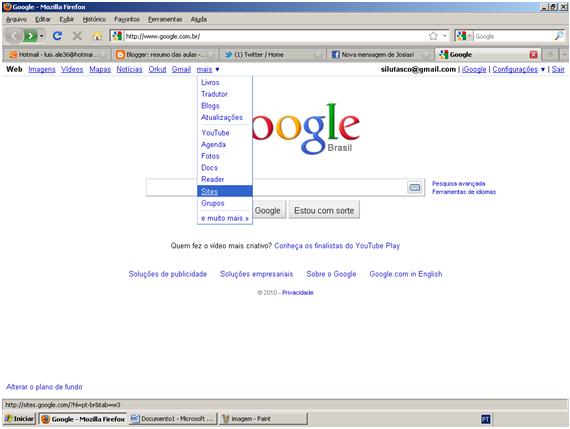570x429 pixels.
Task: Click Alterar o plano de fundo link
Action: 44,387
